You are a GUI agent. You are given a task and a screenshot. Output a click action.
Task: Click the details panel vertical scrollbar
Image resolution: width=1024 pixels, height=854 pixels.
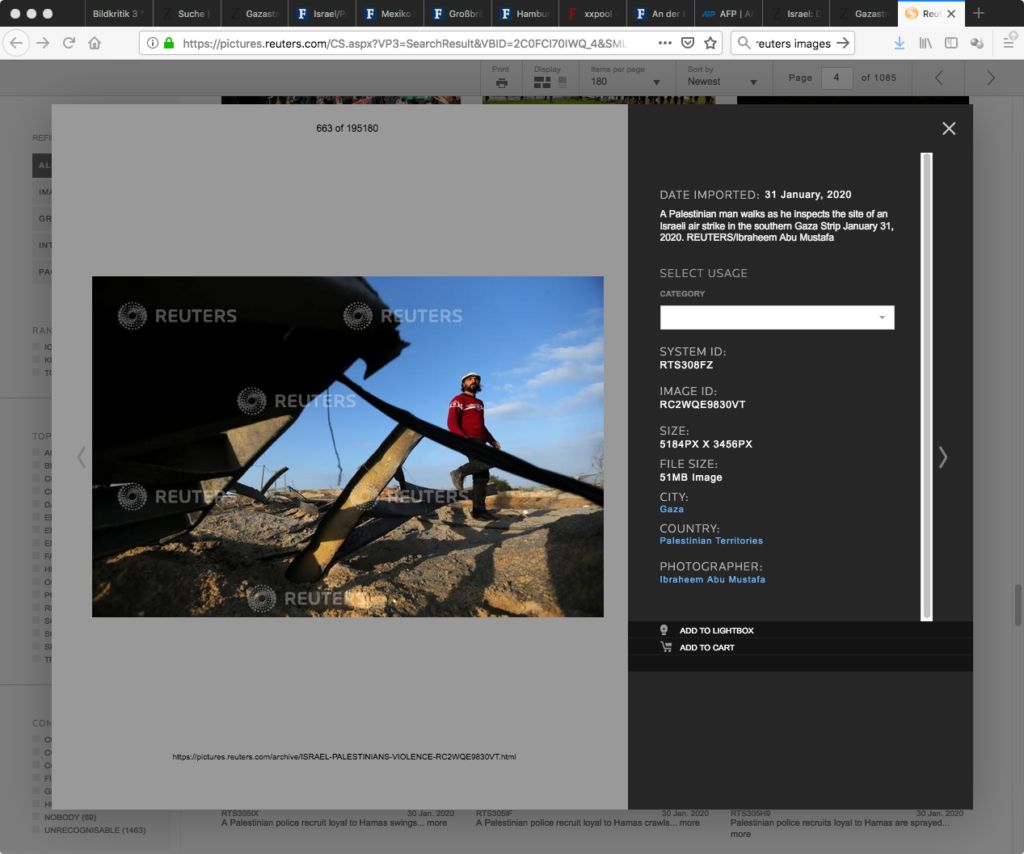(x=926, y=385)
